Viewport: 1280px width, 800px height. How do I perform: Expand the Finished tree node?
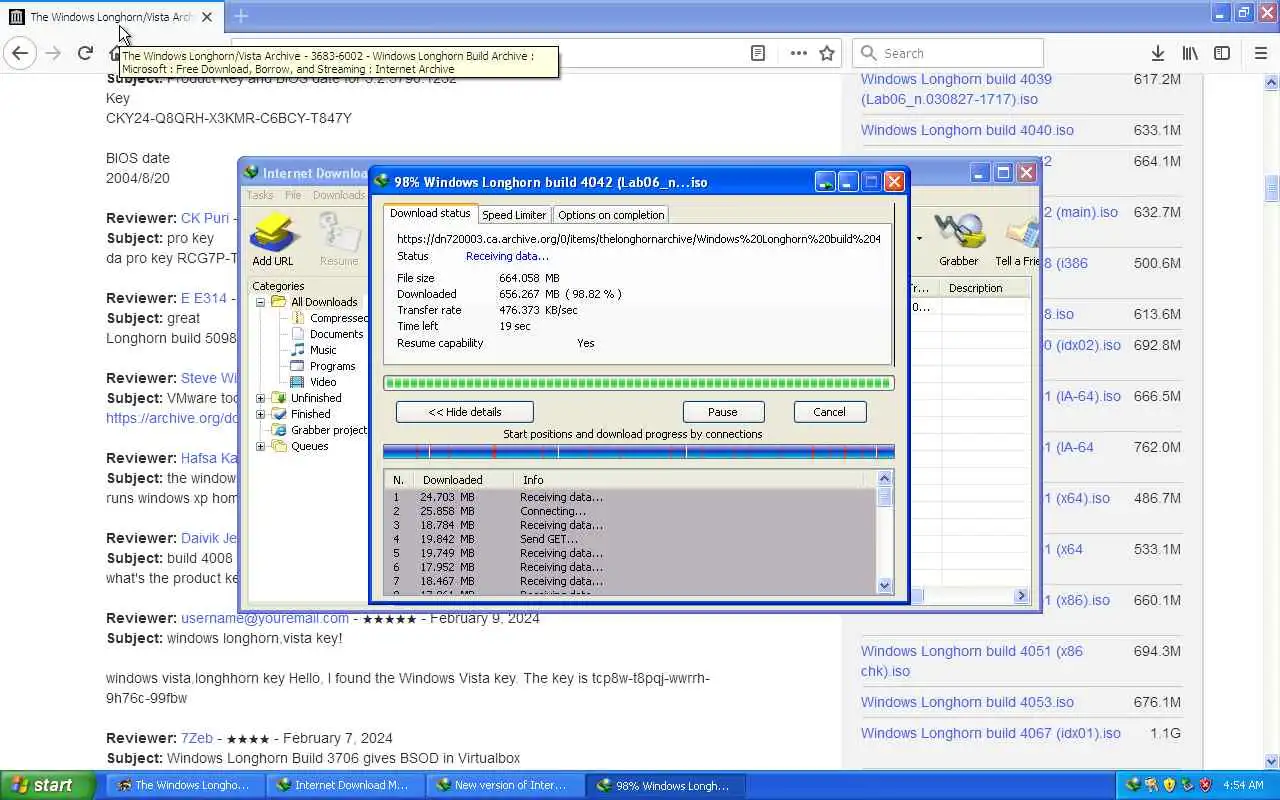(x=261, y=414)
